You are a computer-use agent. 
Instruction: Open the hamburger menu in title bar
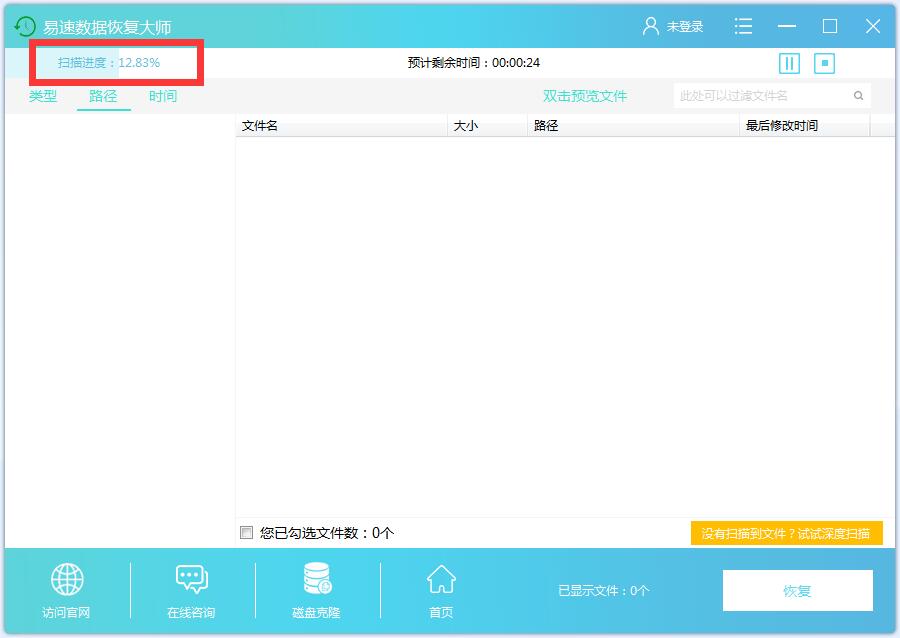coord(743,27)
